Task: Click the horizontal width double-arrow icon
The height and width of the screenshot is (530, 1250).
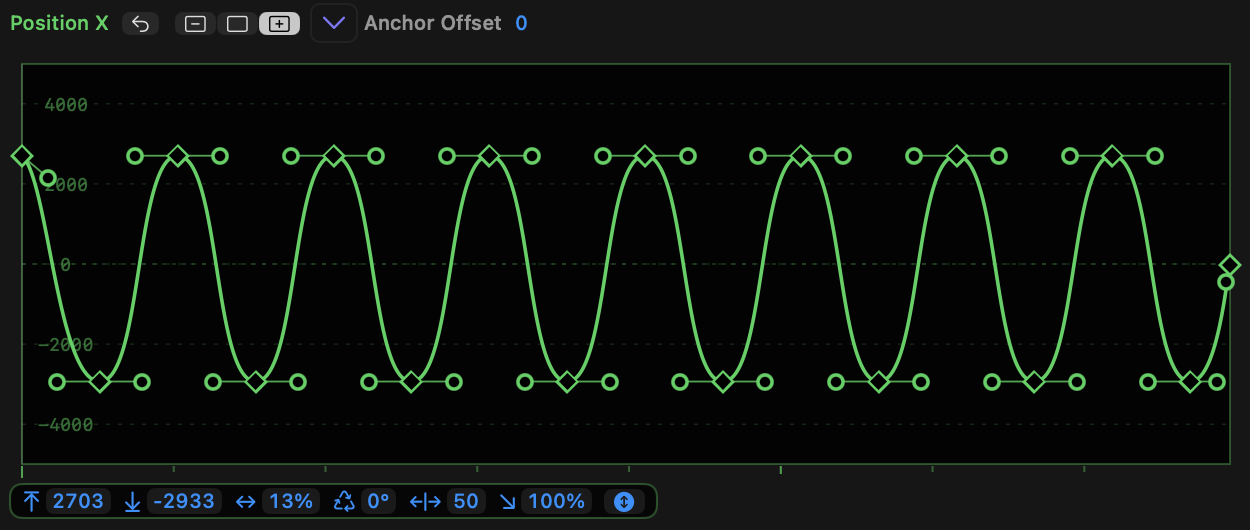Action: (245, 501)
